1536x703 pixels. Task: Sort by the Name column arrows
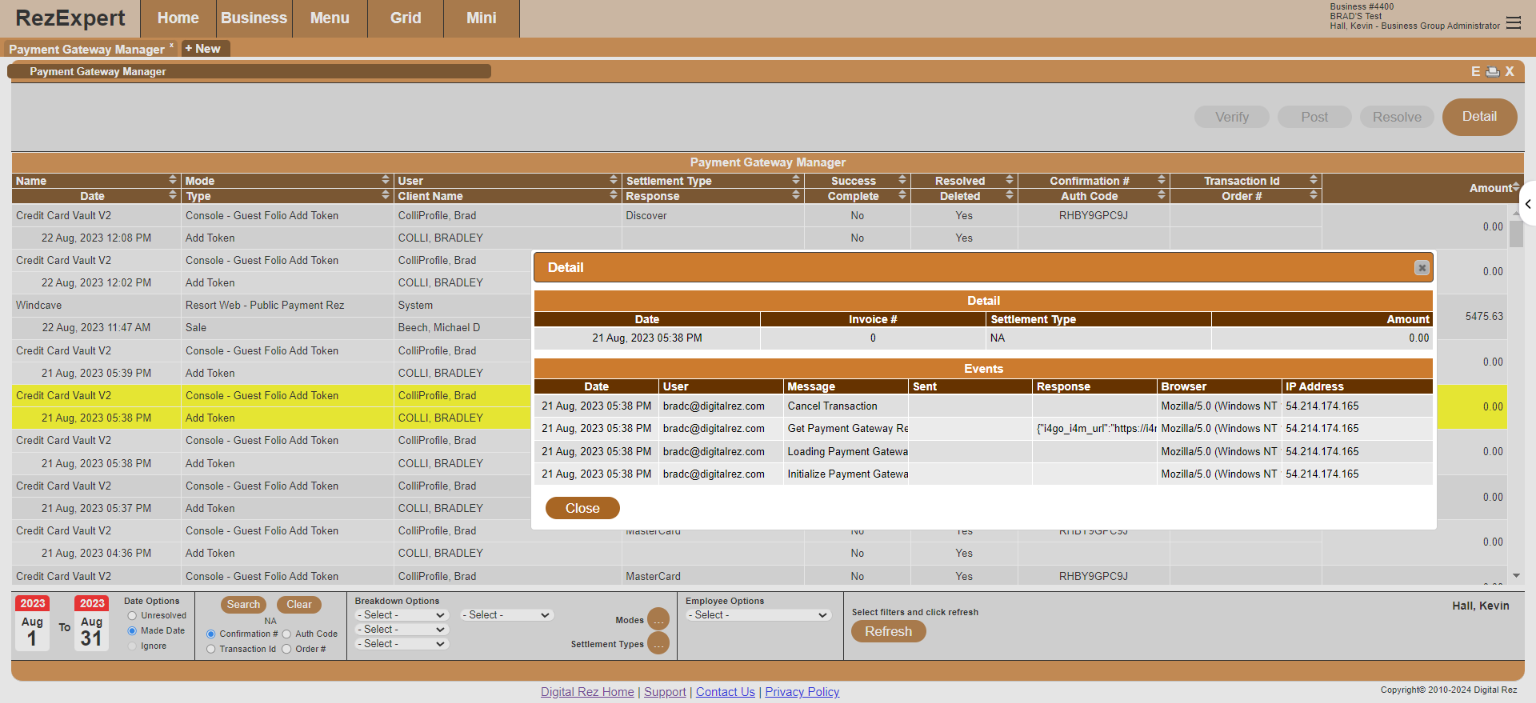coord(173,181)
